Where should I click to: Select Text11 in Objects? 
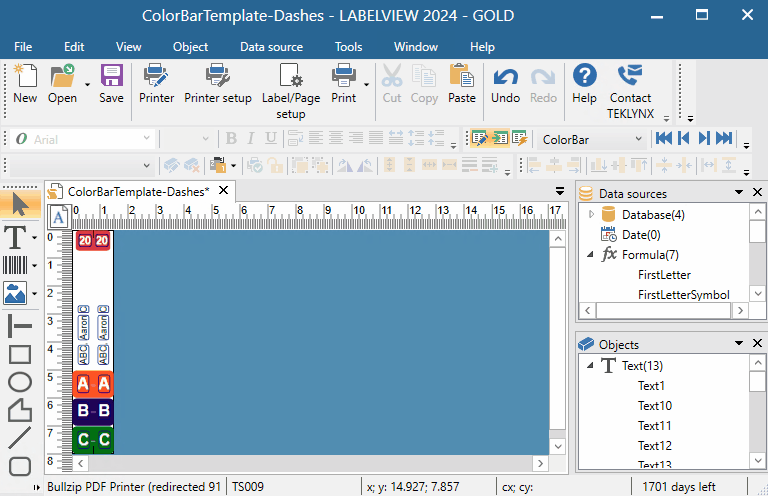pos(654,426)
